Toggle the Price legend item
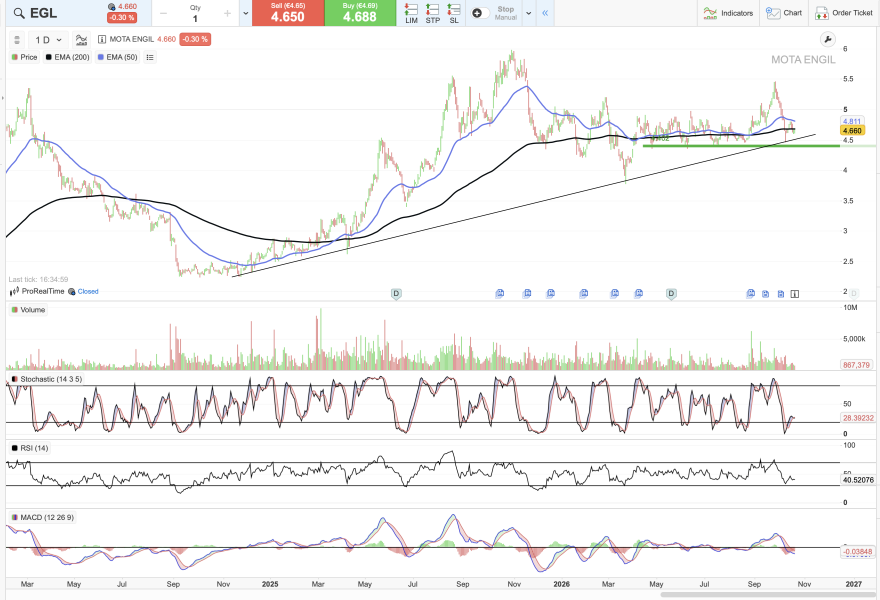Image resolution: width=880 pixels, height=600 pixels. pos(24,57)
